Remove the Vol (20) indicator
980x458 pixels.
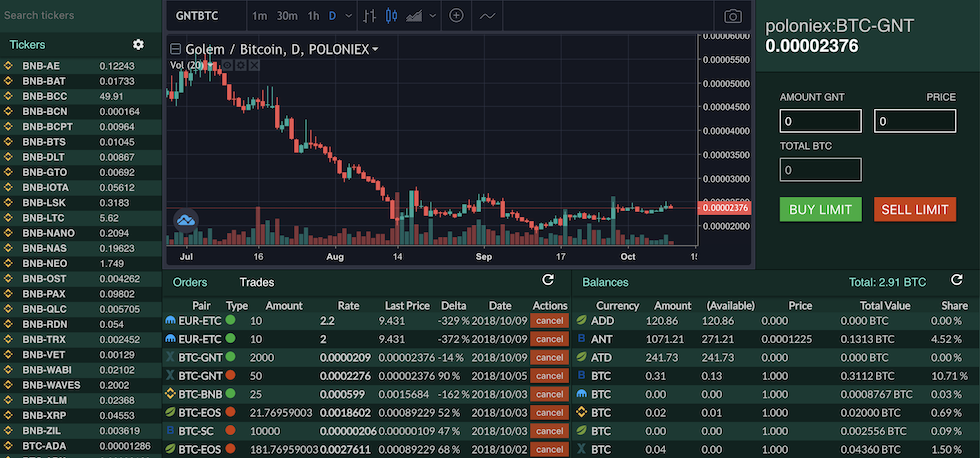click(253, 65)
